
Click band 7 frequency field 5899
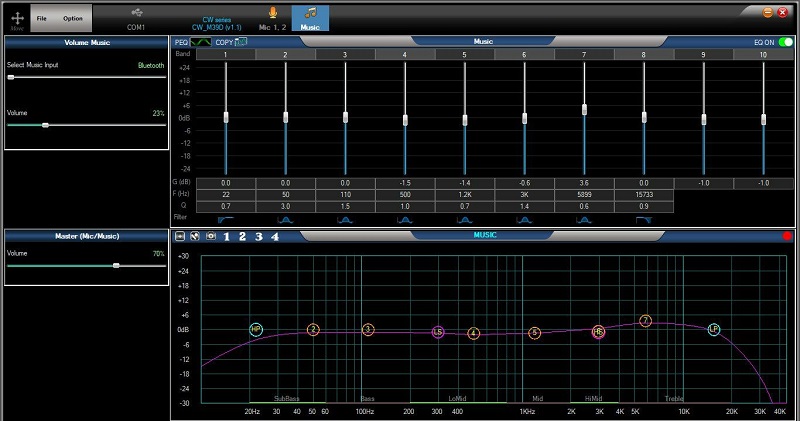pos(584,194)
